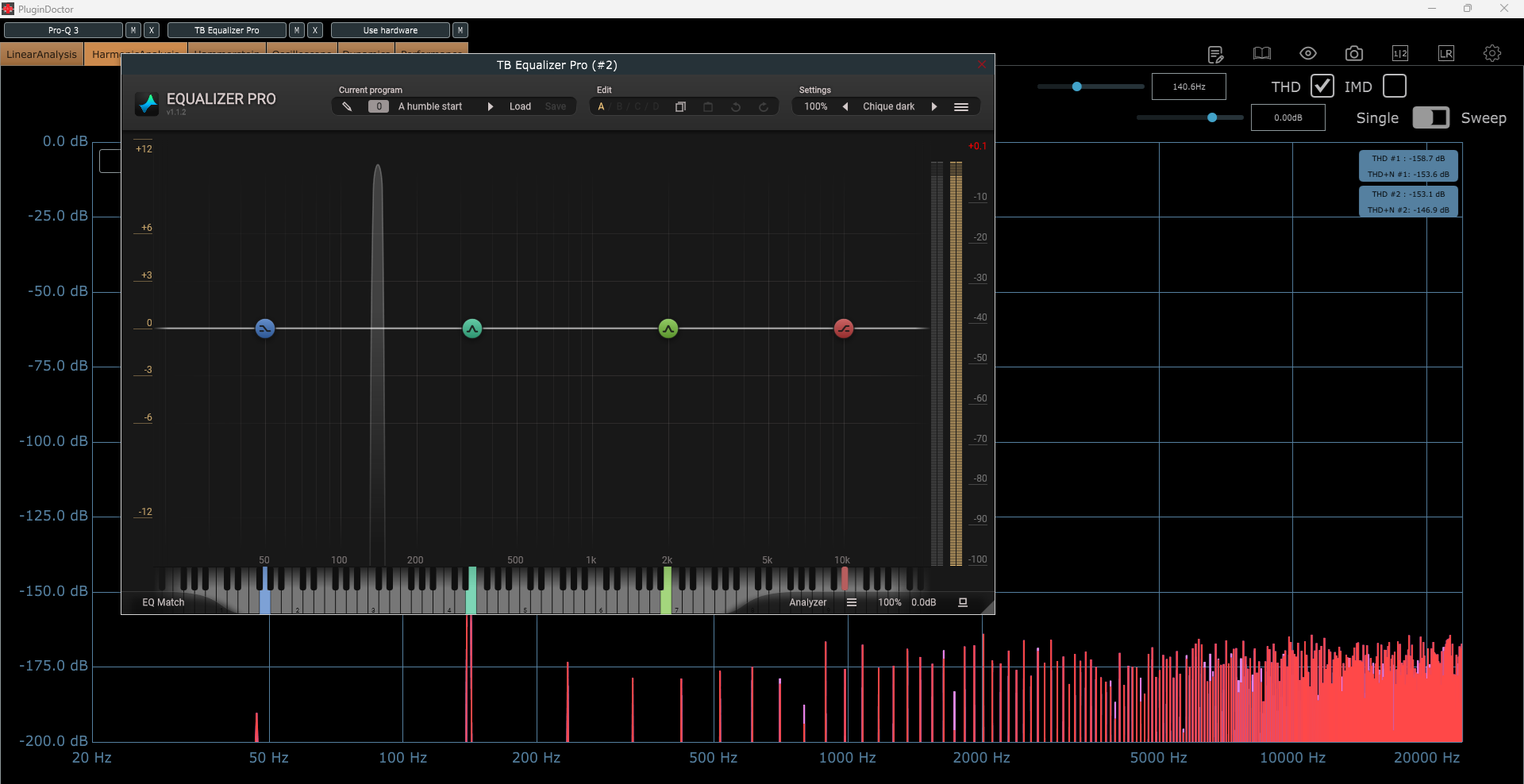The image size is (1524, 784).
Task: Click the undo icon in Edit
Action: [736, 106]
